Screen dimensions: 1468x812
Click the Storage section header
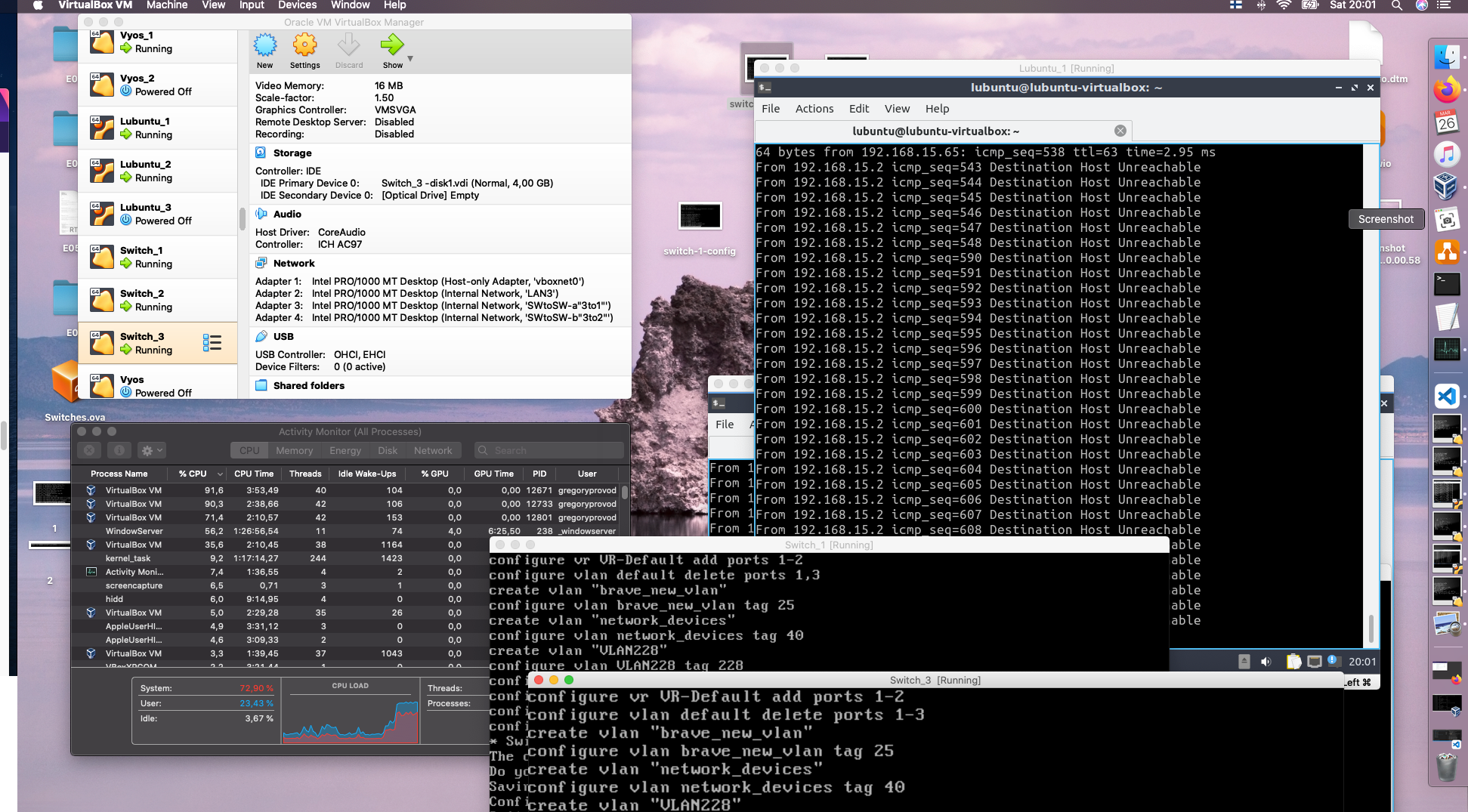tap(292, 153)
